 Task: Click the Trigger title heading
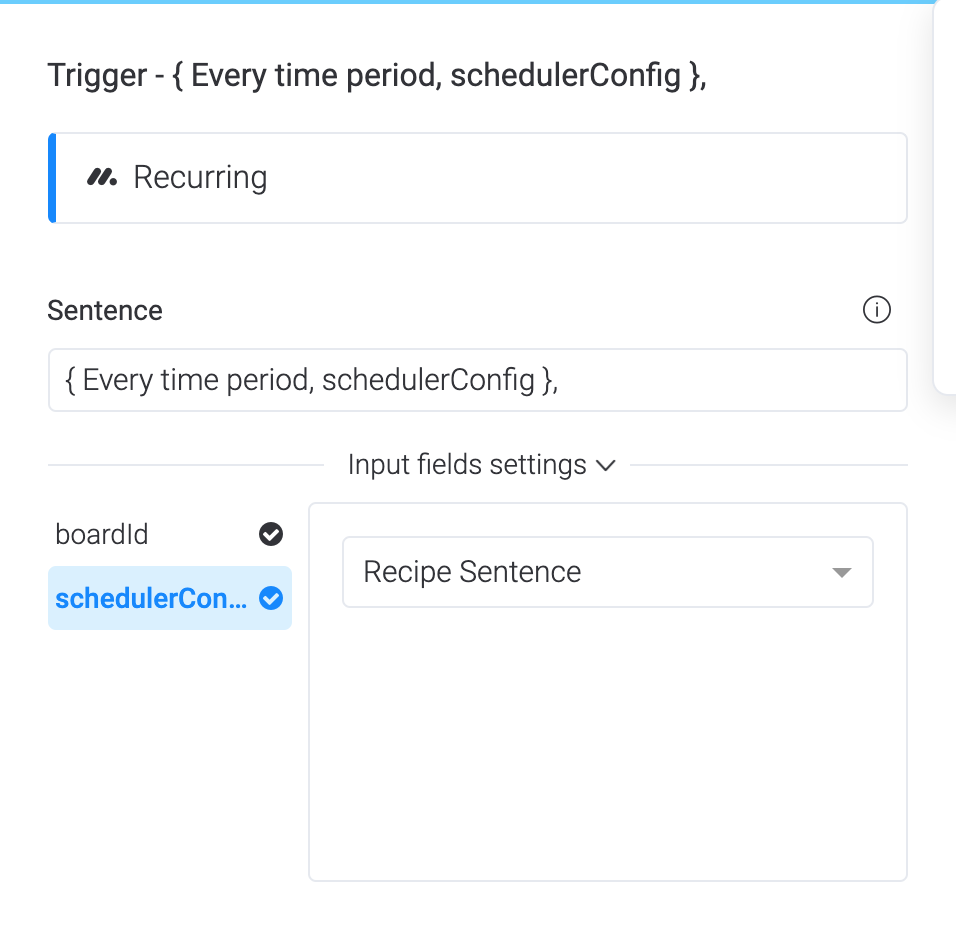click(377, 76)
